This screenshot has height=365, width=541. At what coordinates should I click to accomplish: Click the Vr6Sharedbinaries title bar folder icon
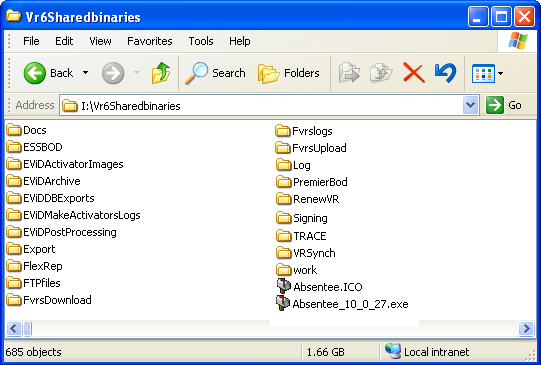coord(13,16)
